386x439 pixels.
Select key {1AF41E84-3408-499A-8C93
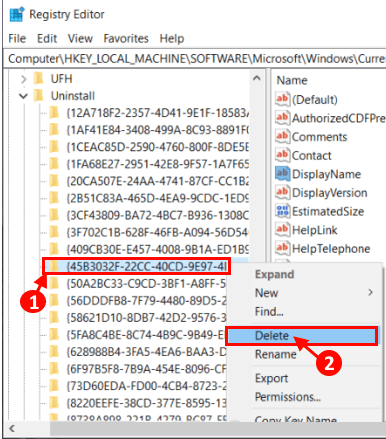[x=158, y=130]
